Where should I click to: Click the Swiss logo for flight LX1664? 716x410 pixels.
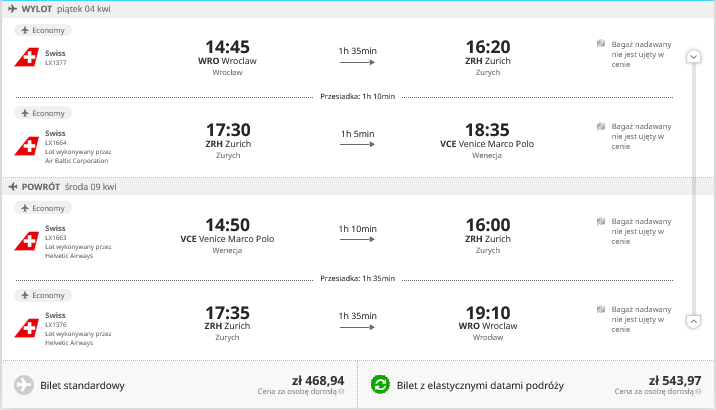[27, 147]
